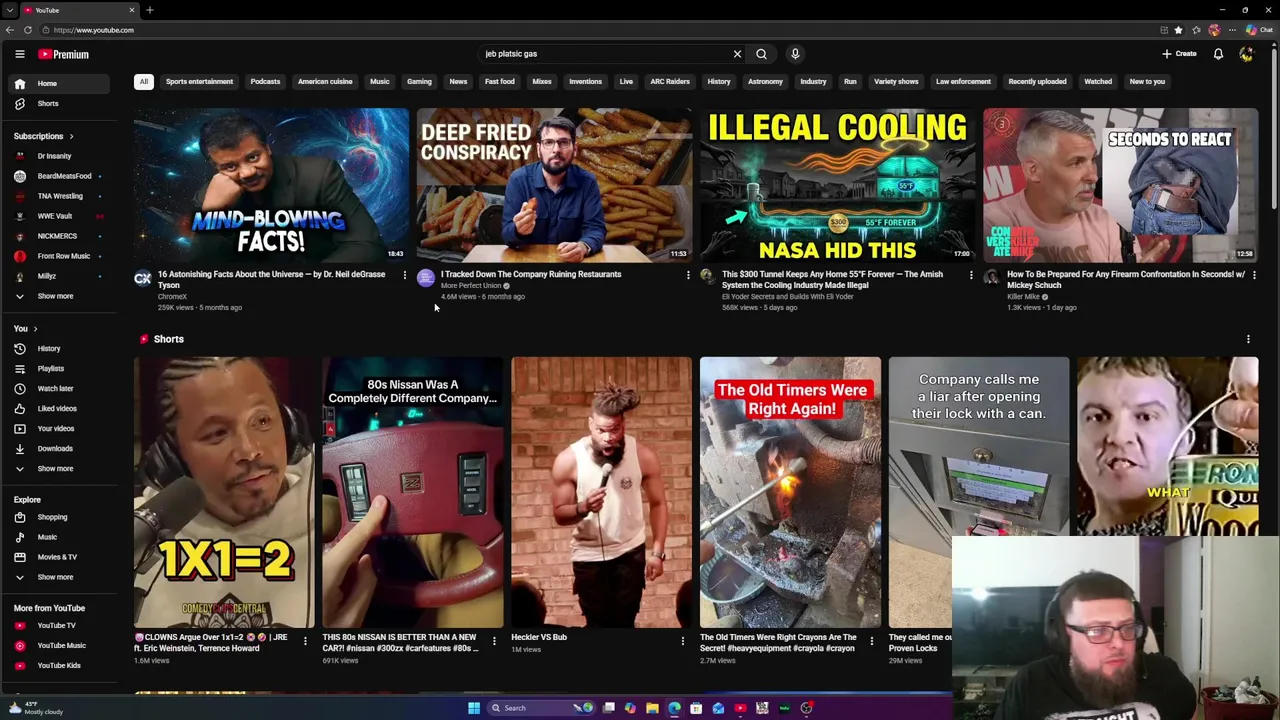The height and width of the screenshot is (720, 1280).
Task: Open a new browser tab
Action: tap(149, 10)
